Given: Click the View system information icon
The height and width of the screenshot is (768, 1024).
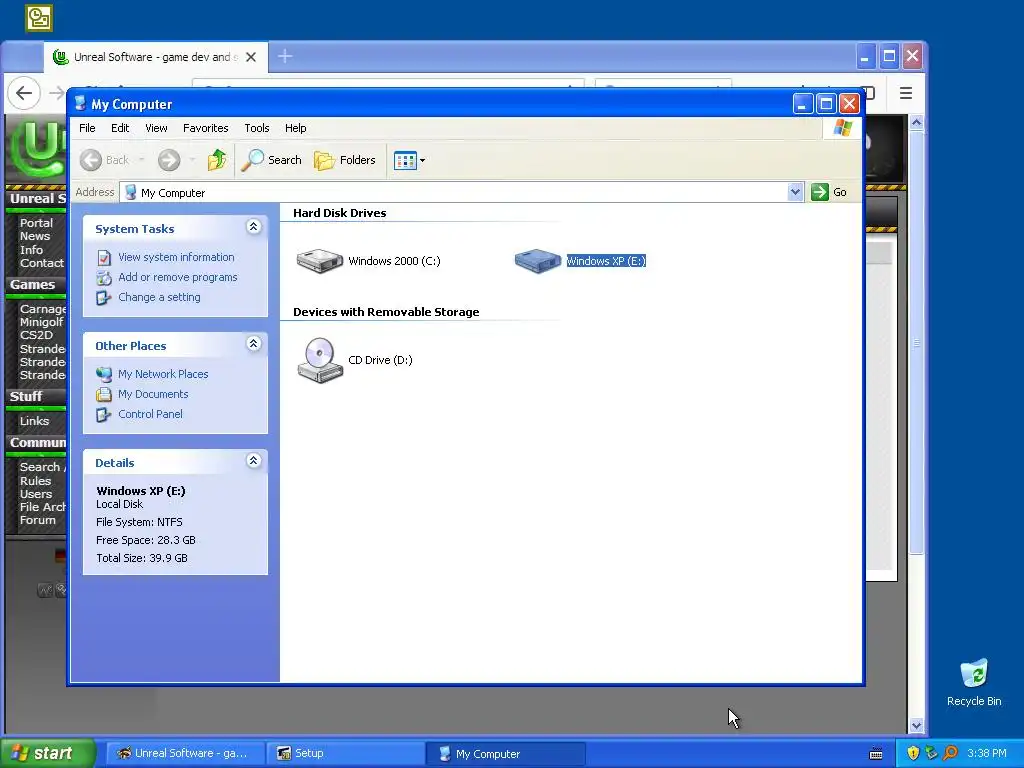Looking at the screenshot, I should click(x=104, y=257).
